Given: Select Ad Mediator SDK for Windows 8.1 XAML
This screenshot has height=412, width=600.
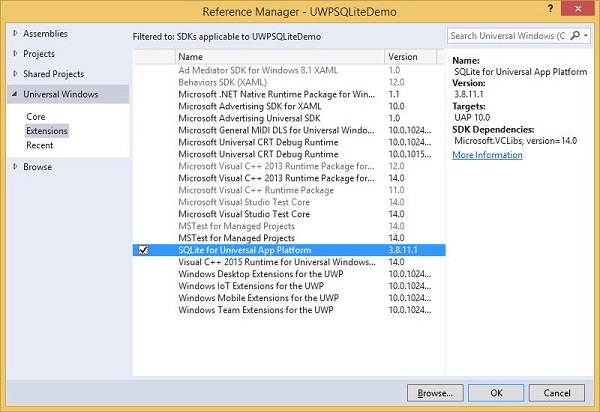Looking at the screenshot, I should point(289,70).
